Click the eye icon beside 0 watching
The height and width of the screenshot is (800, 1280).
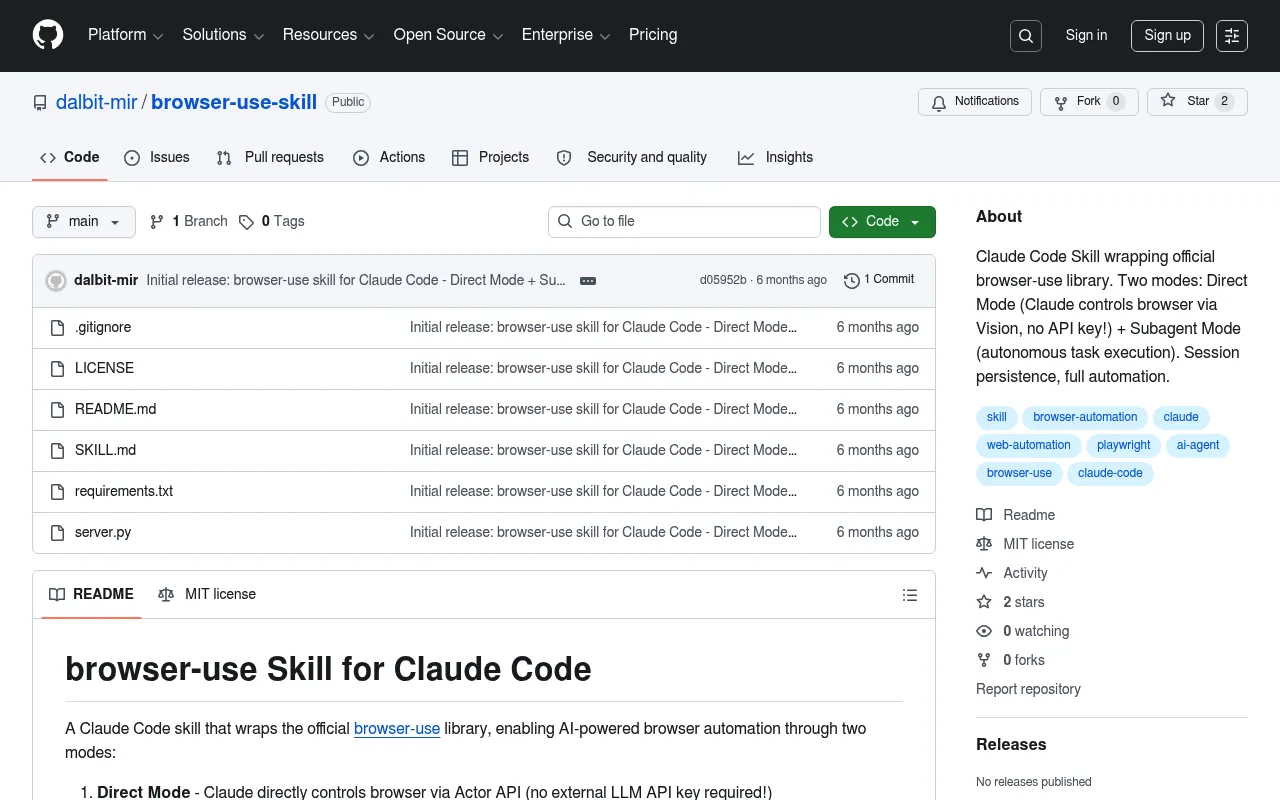984,631
